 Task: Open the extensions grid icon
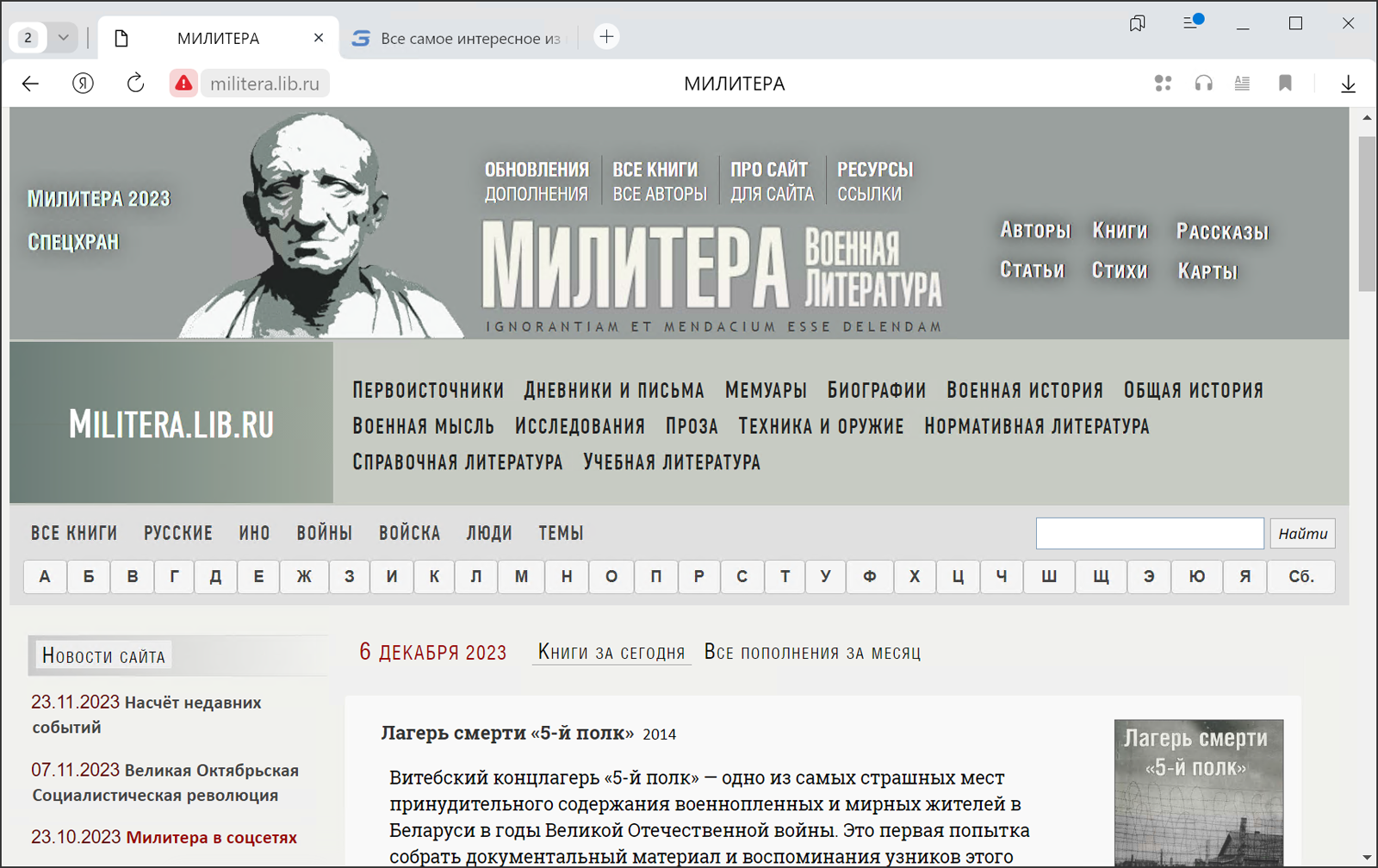point(1163,84)
